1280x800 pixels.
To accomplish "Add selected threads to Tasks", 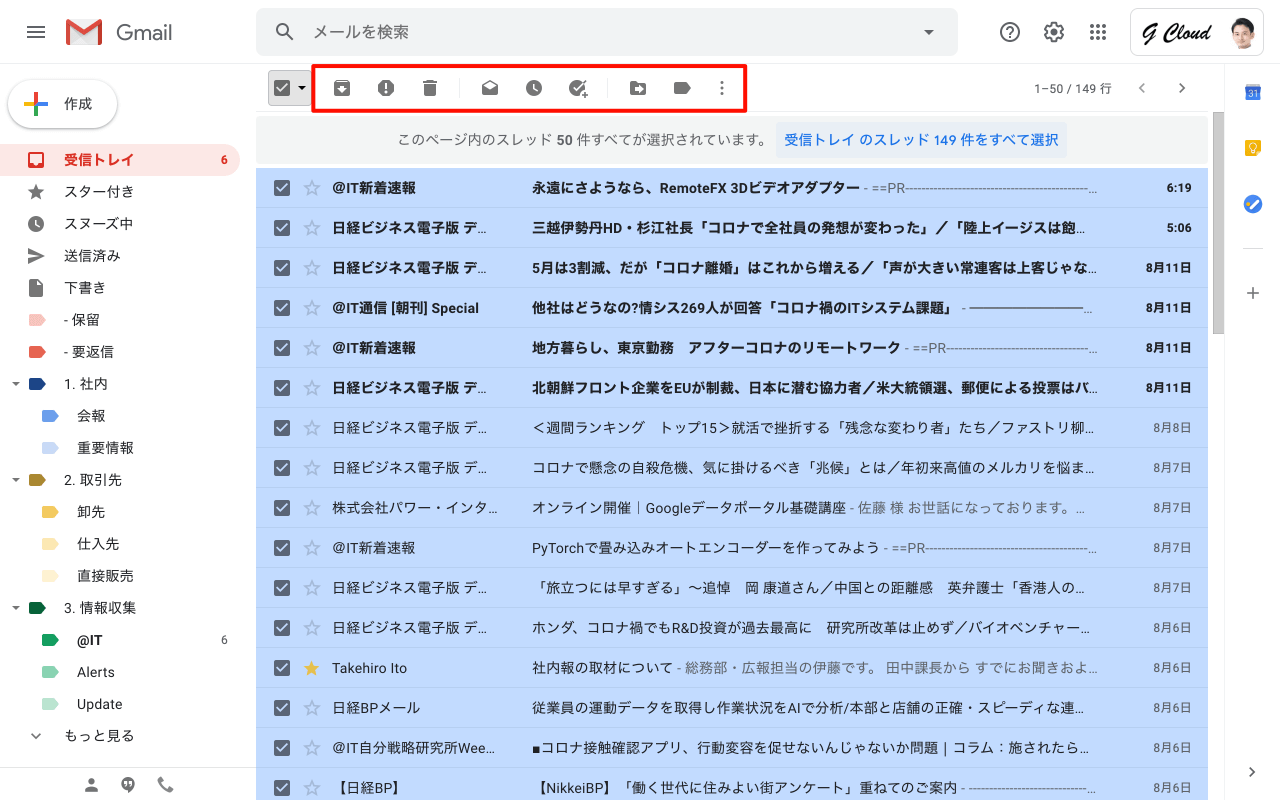I will coord(578,88).
